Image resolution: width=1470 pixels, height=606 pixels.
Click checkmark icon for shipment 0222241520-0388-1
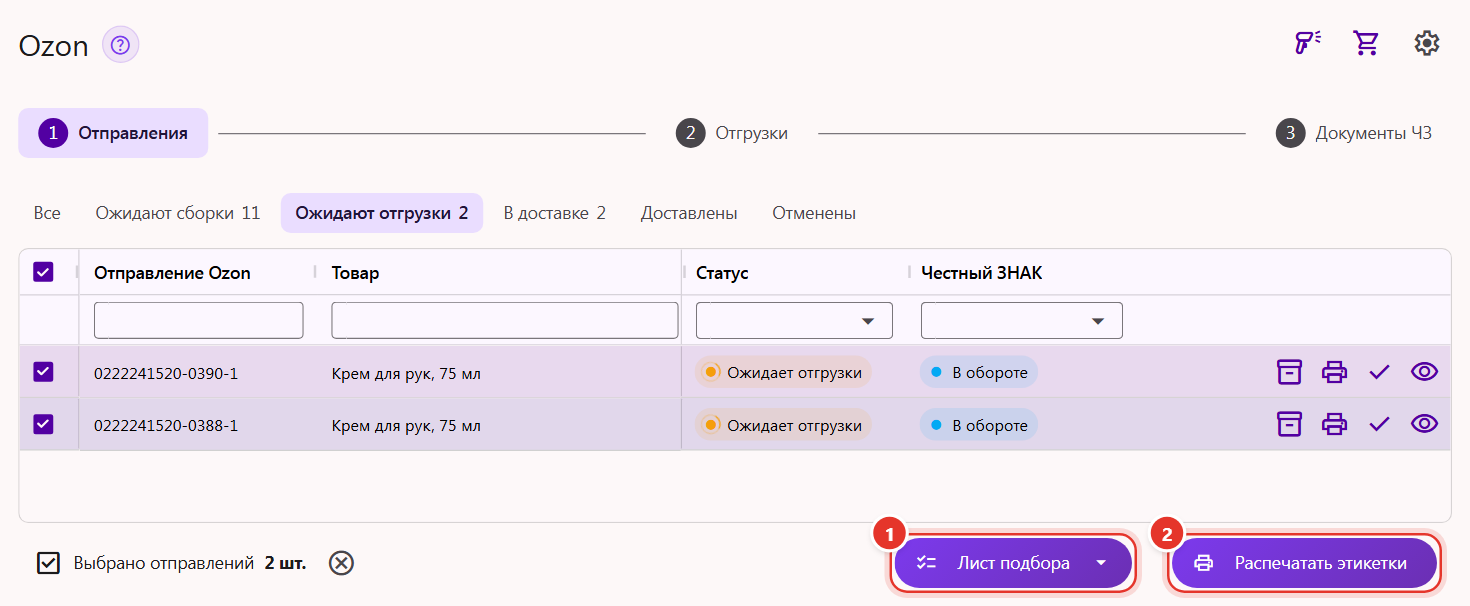[x=1380, y=424]
